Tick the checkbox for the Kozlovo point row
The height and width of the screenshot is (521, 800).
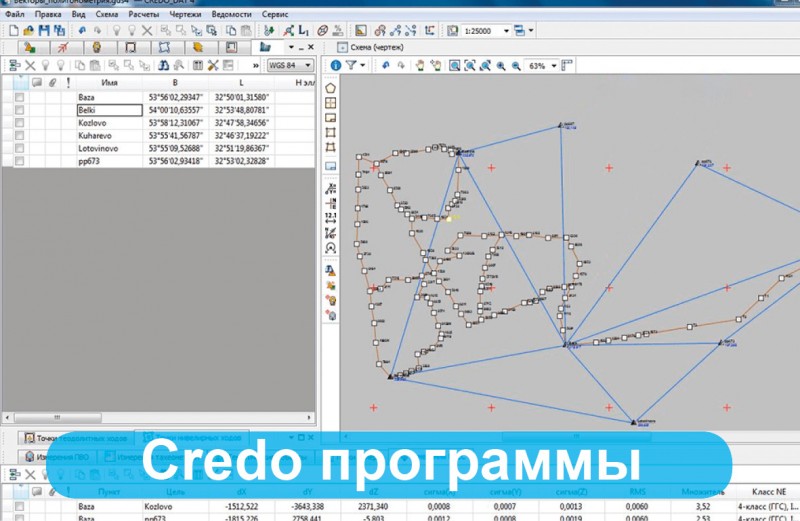19,122
